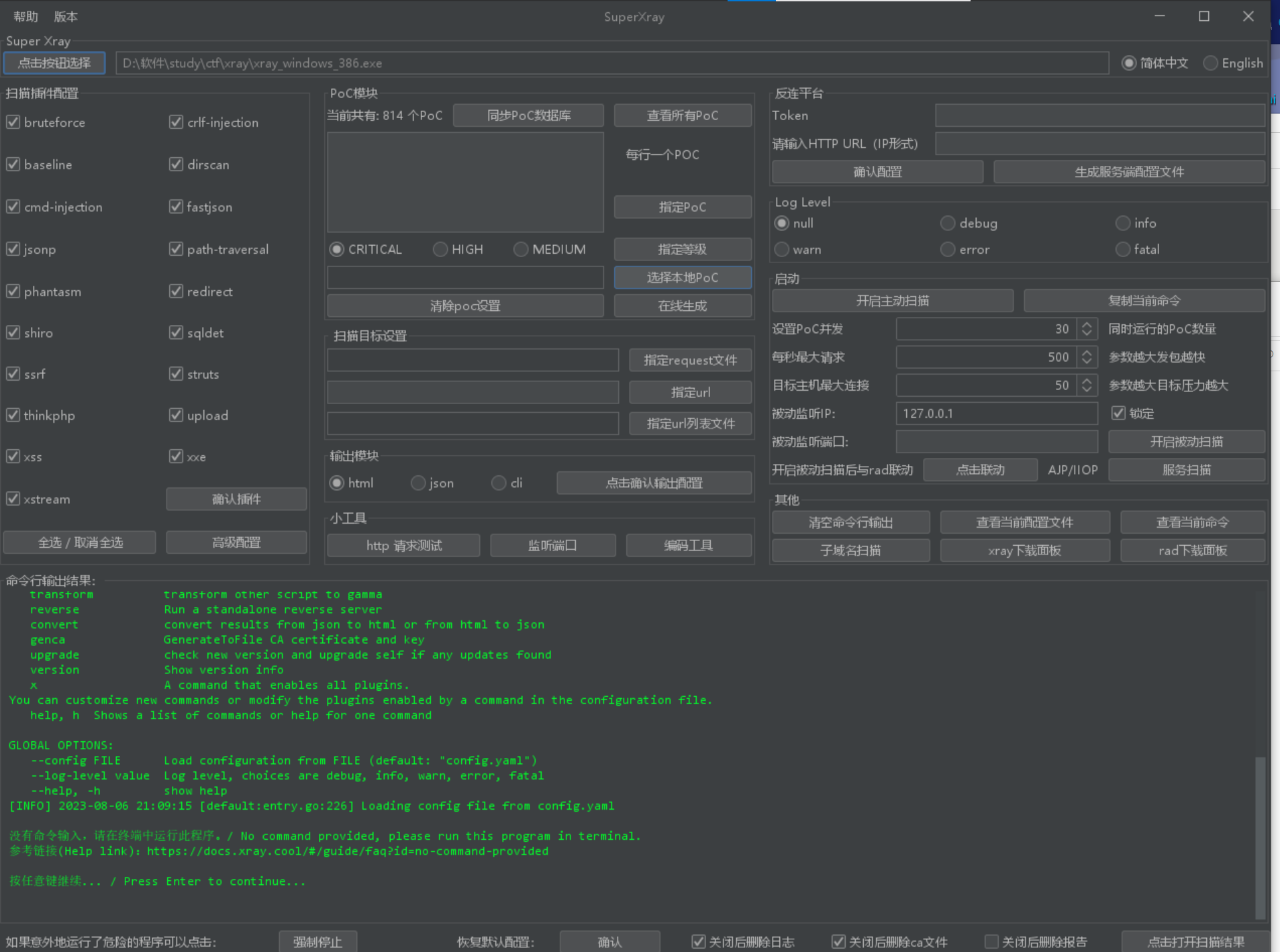Click the 指定request文件 button
1280x952 pixels.
(690, 361)
